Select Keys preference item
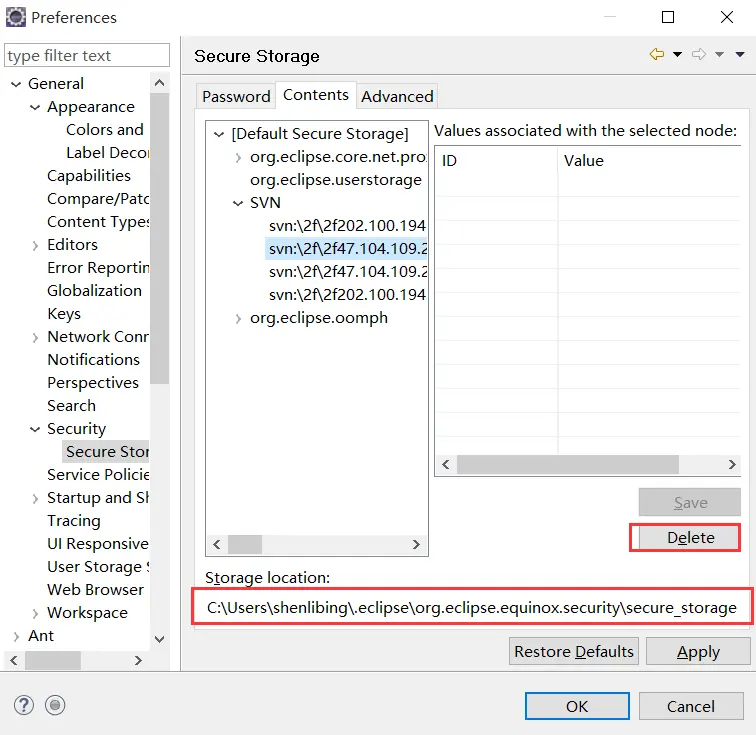This screenshot has width=756, height=735. pos(64,314)
